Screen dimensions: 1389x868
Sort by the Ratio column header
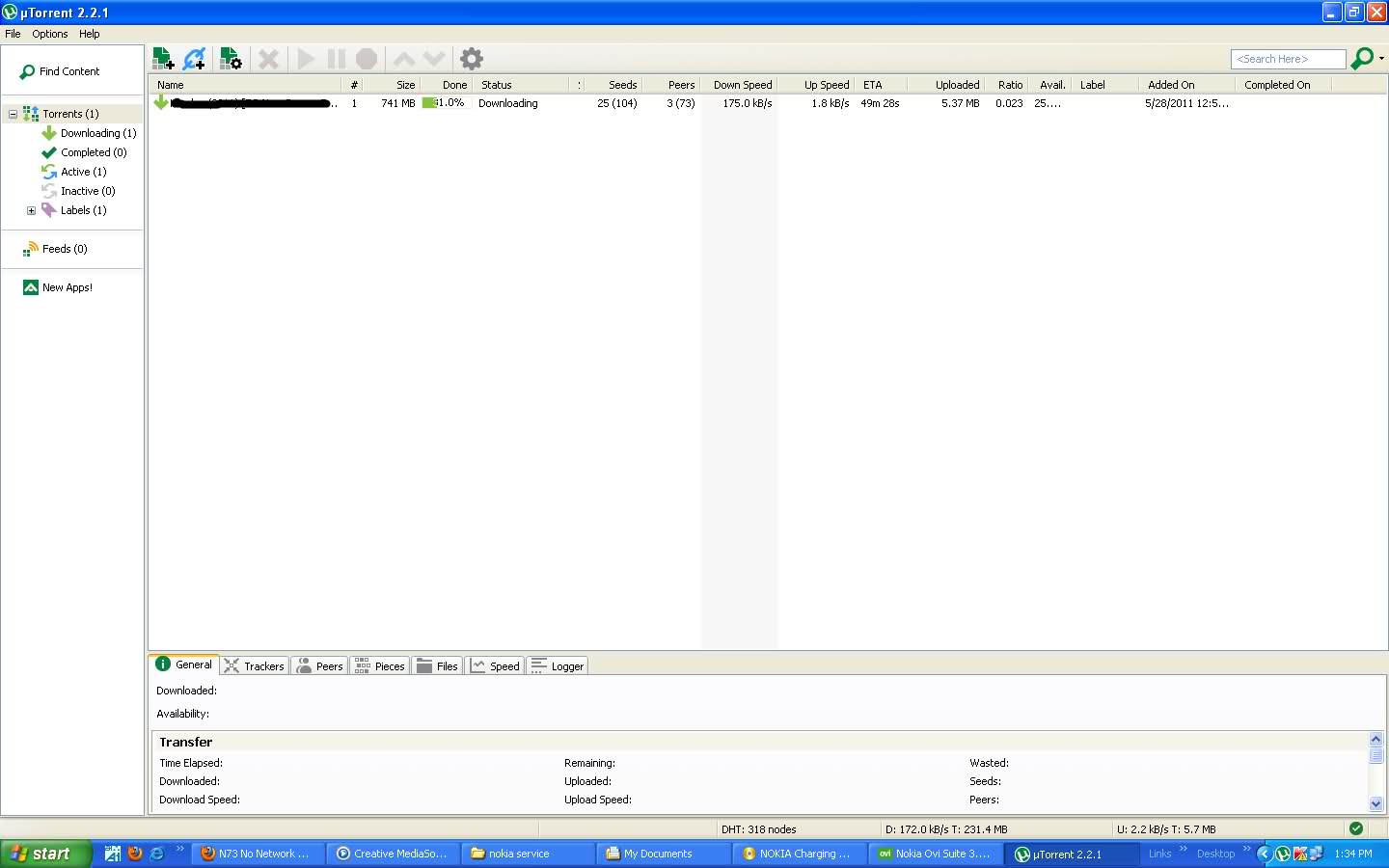pyautogui.click(x=1006, y=85)
